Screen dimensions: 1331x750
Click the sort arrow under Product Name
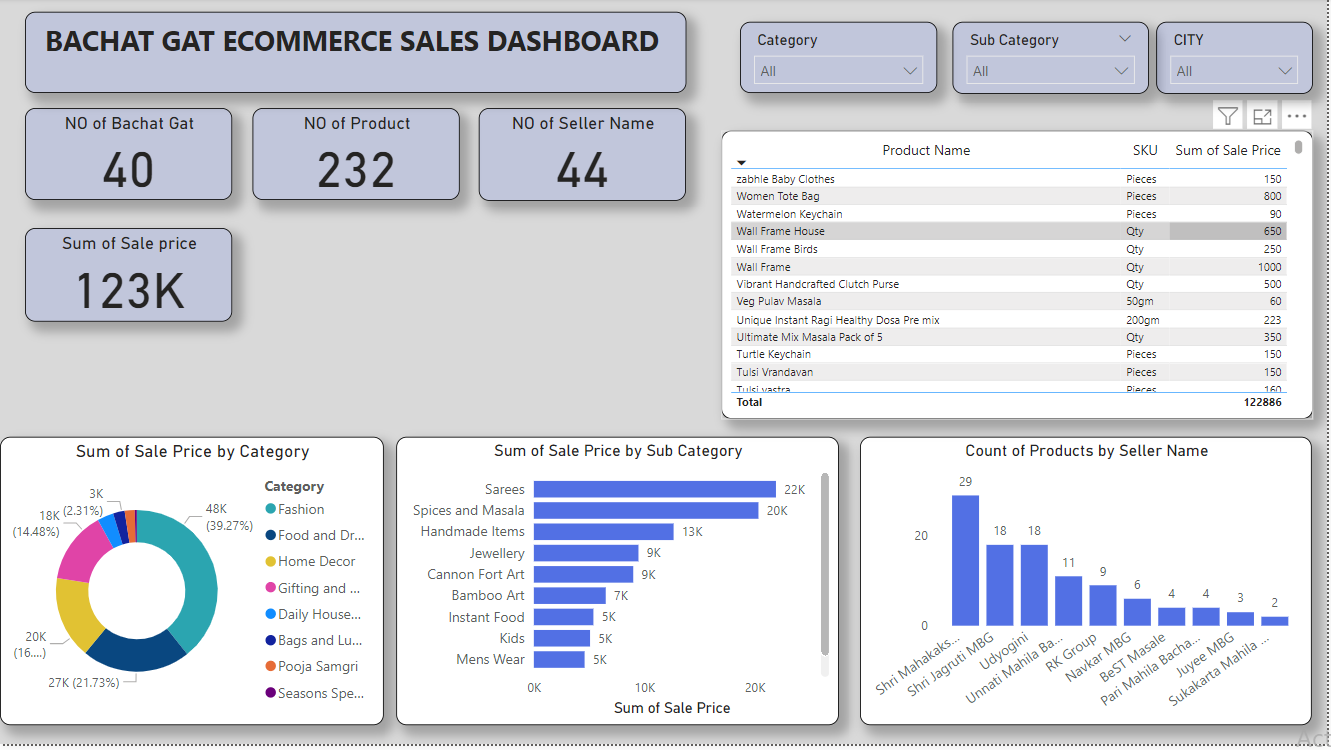coord(742,162)
